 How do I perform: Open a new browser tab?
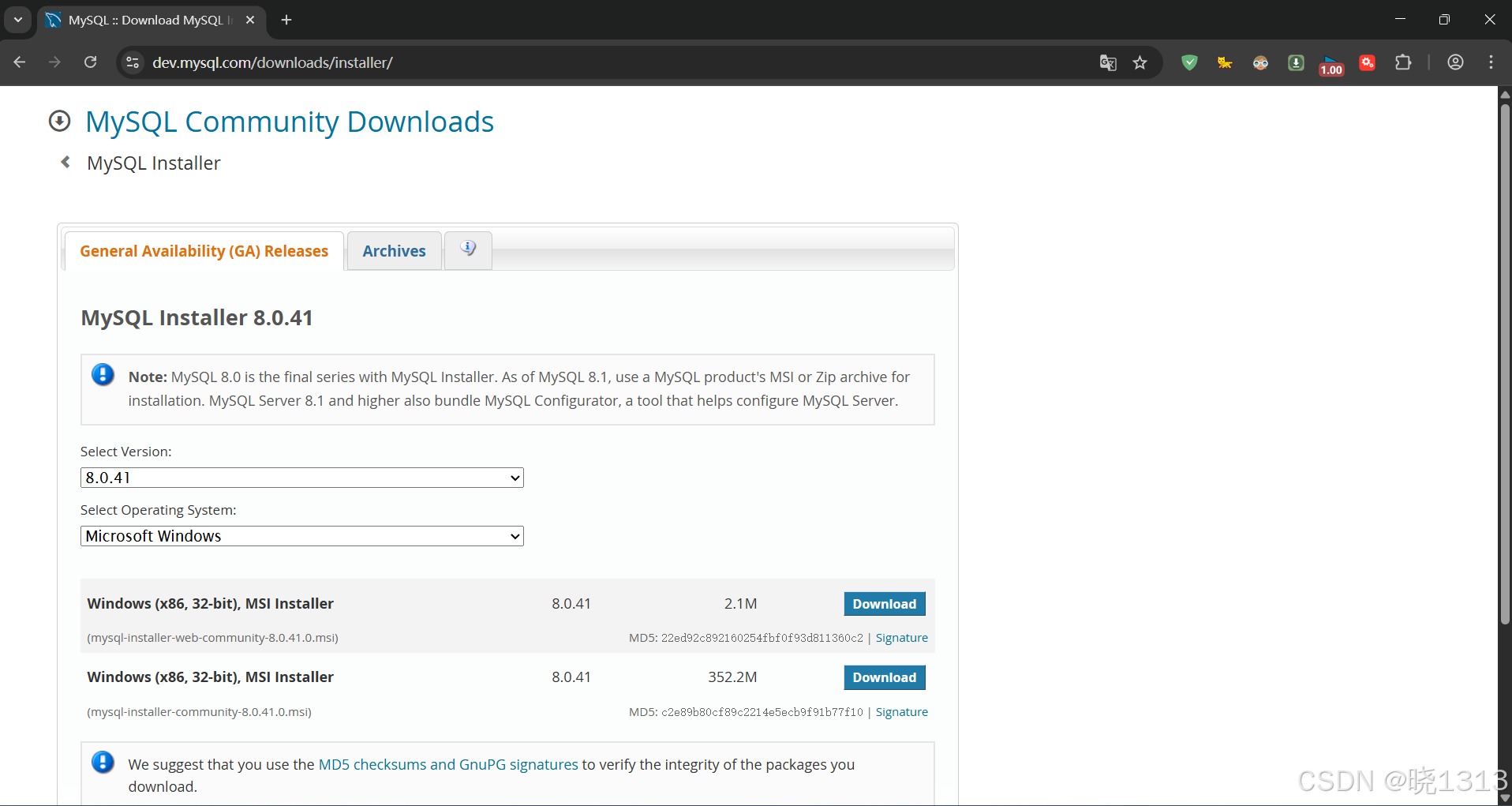click(286, 20)
